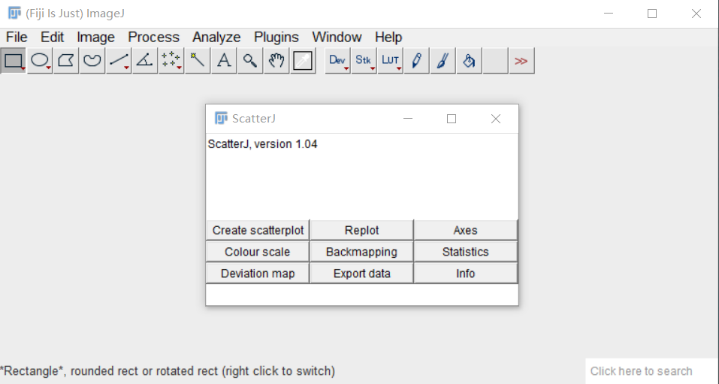Select the Rectangle selection tool
This screenshot has width=719, height=384.
tap(13, 61)
